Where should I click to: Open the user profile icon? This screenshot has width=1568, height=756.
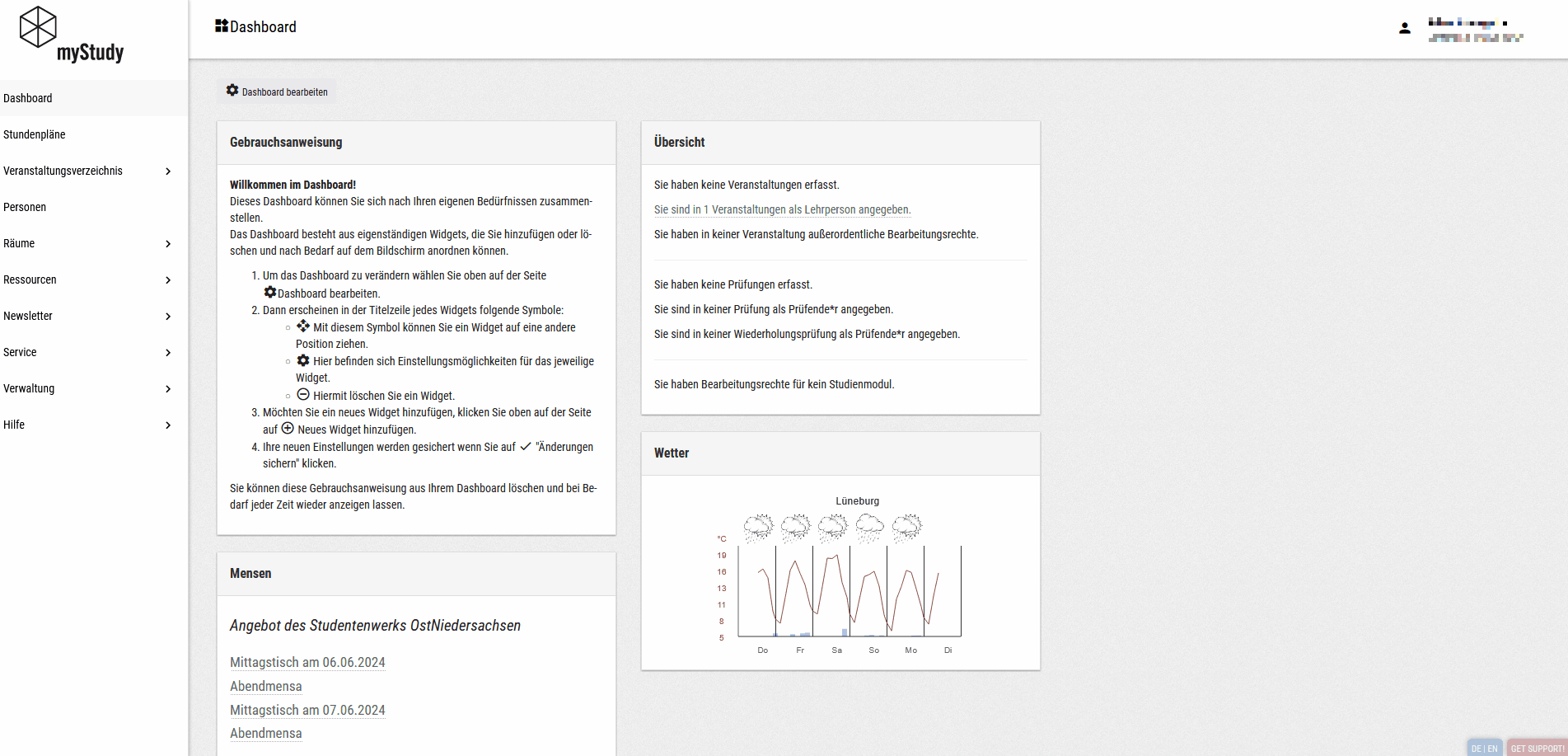(1405, 28)
